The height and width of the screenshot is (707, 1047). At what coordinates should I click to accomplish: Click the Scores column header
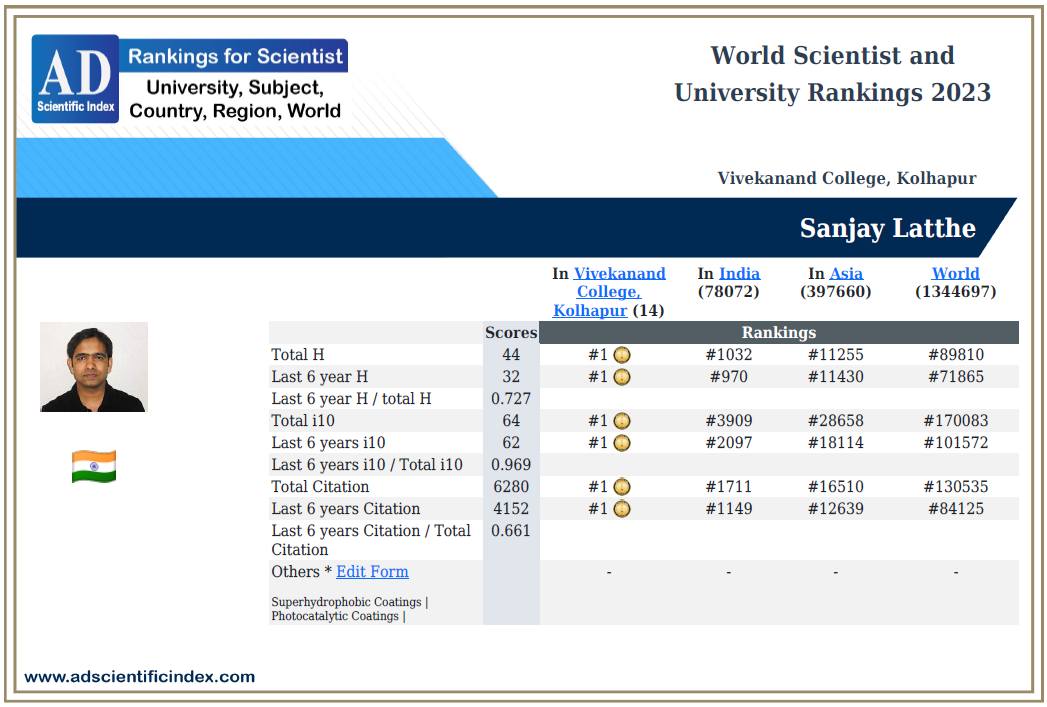[511, 332]
